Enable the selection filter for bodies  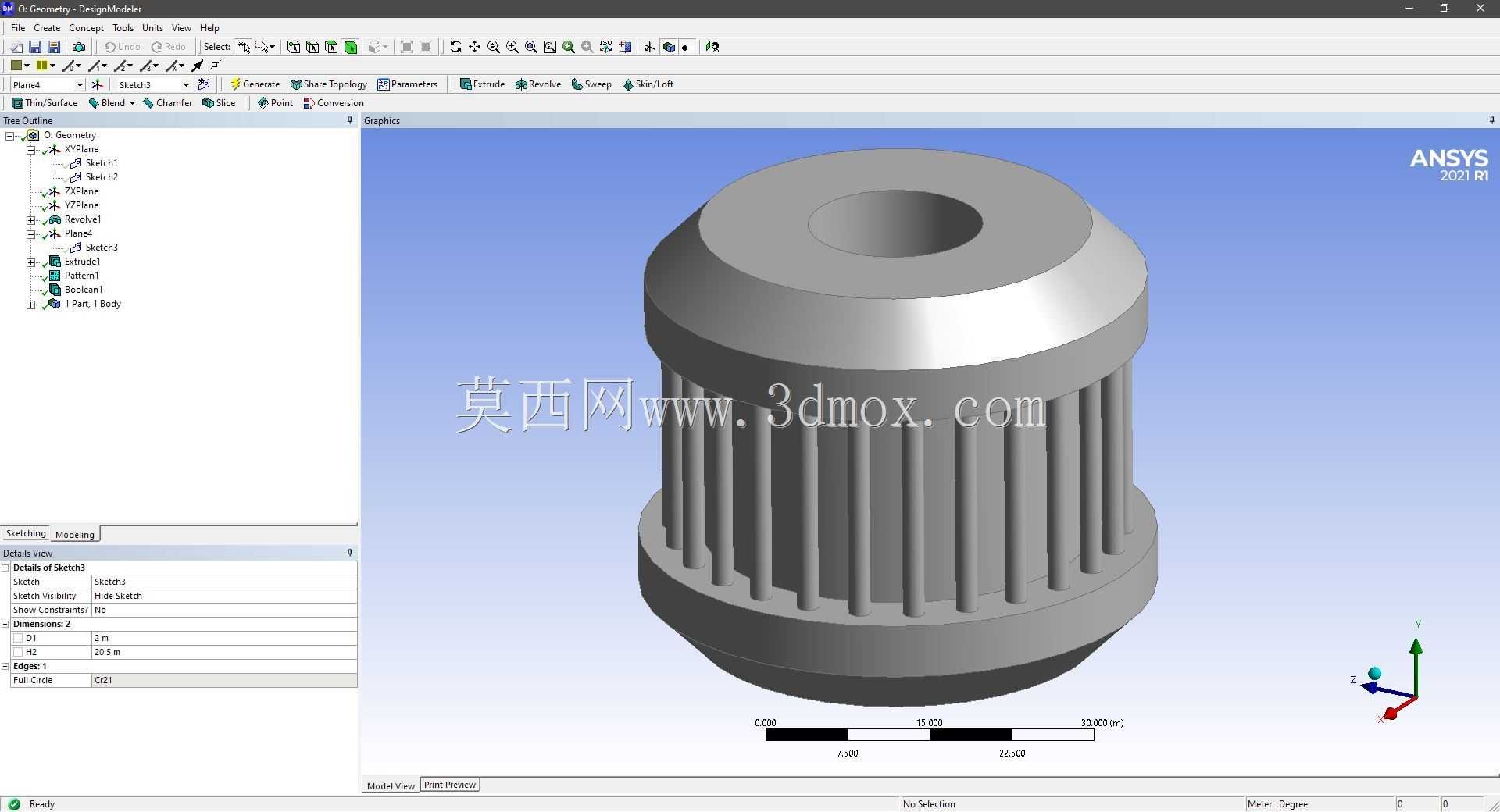[351, 47]
